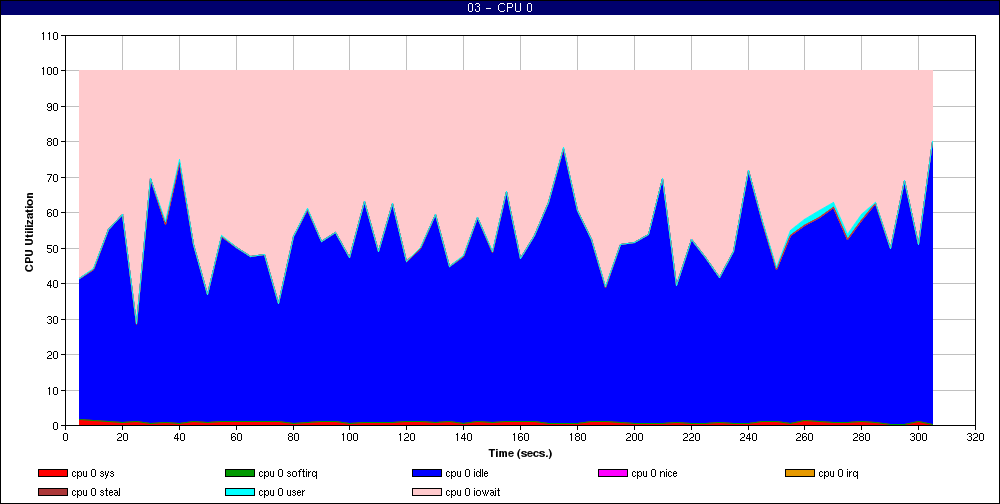Click the 20 tick label on the time axis

[x=122, y=437]
